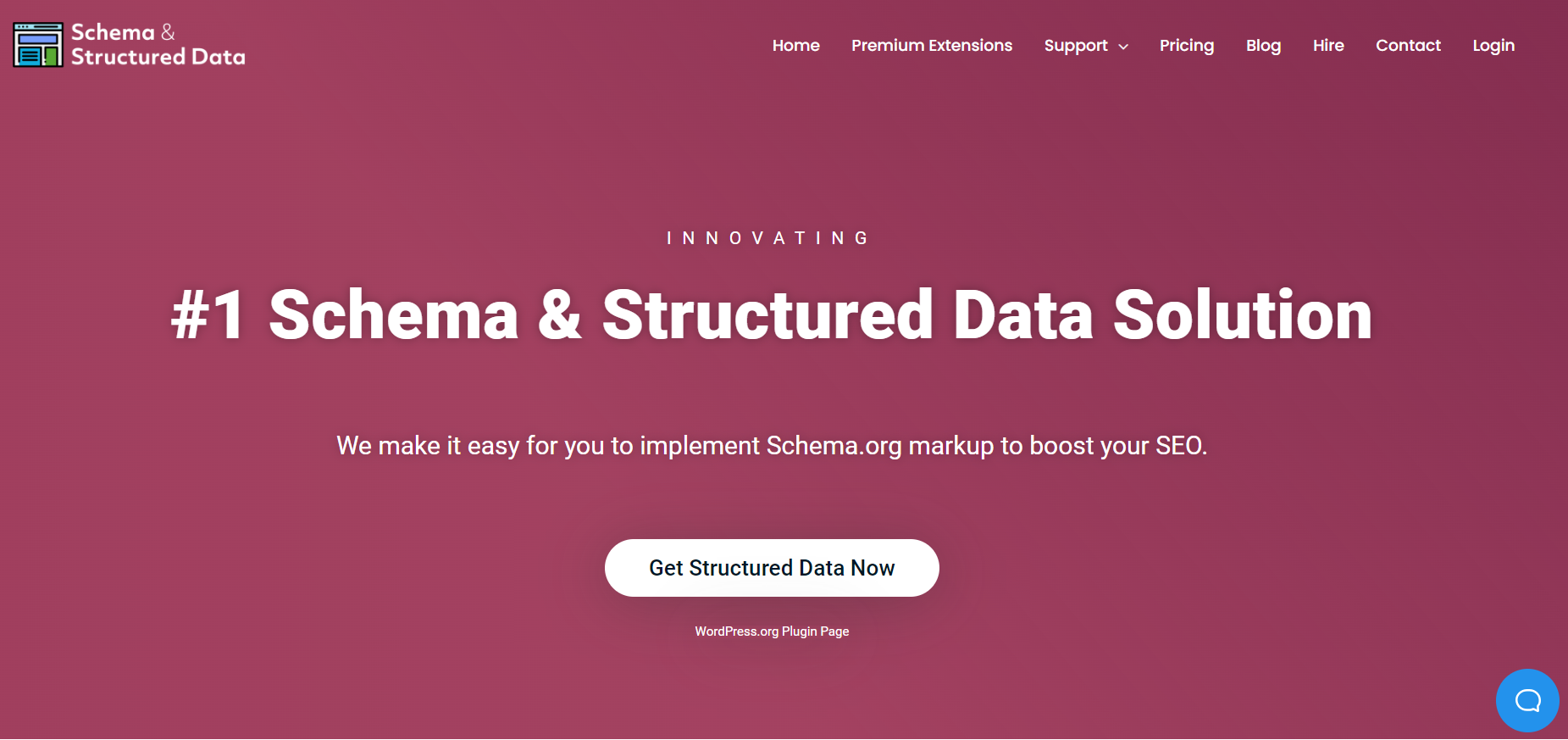Open the Support menu item
The width and height of the screenshot is (1568, 740).
1076,46
